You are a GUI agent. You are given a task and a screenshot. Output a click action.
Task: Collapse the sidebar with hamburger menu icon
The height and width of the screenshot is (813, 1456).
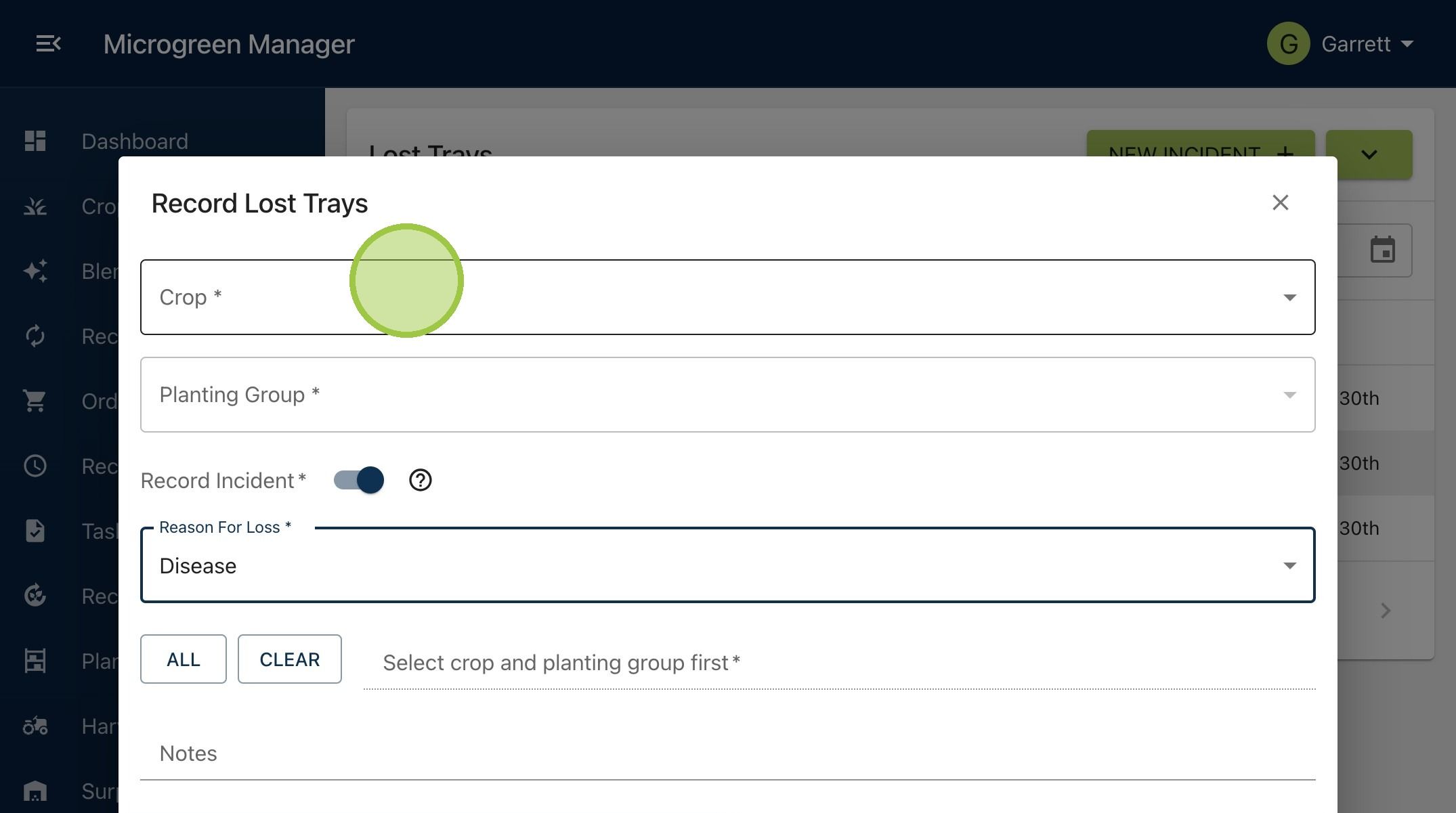coord(48,44)
